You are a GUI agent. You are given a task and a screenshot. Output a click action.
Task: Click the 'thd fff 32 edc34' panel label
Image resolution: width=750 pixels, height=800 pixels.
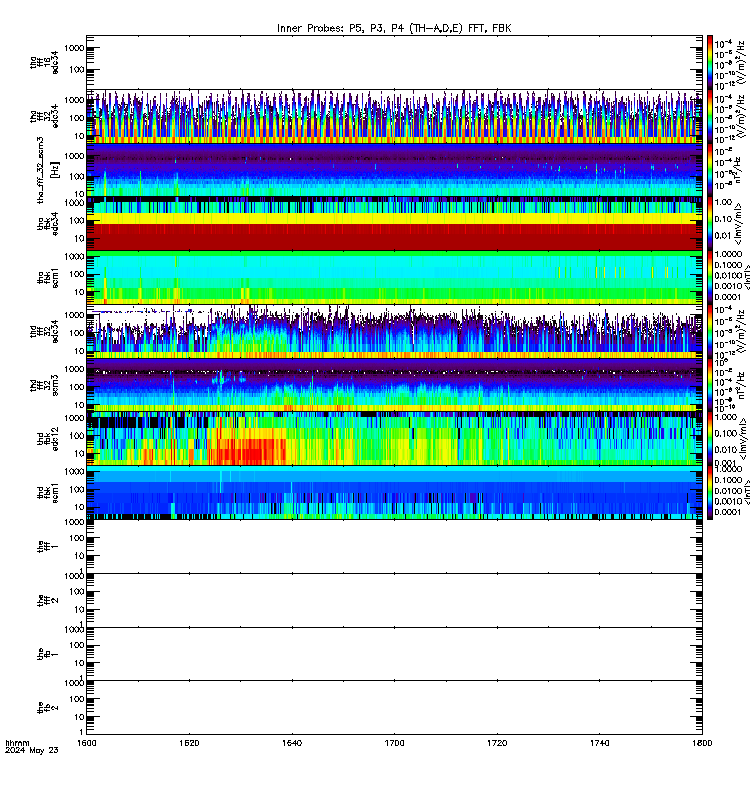pyautogui.click(x=44, y=332)
